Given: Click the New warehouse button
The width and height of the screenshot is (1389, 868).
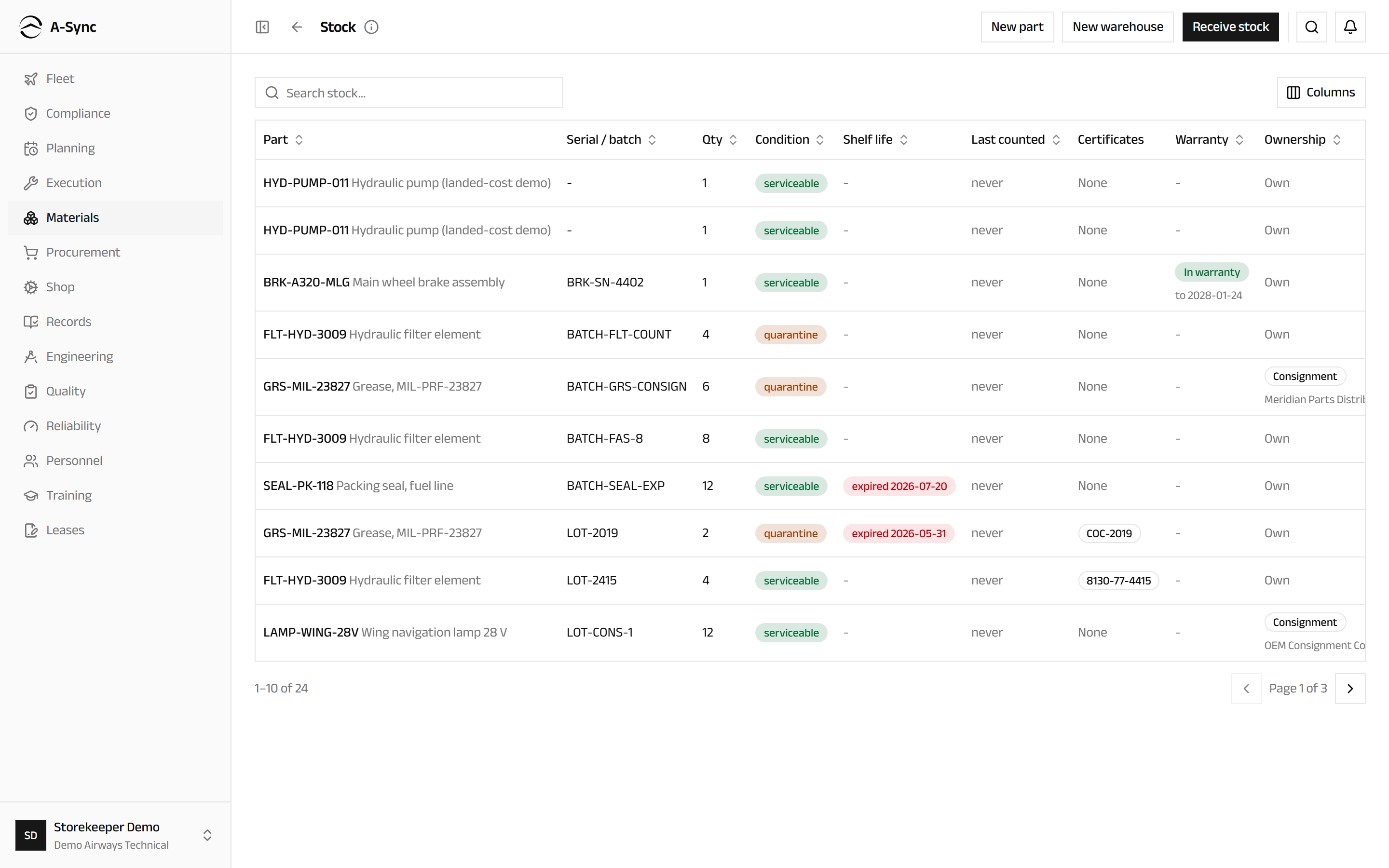Looking at the screenshot, I should point(1117,27).
